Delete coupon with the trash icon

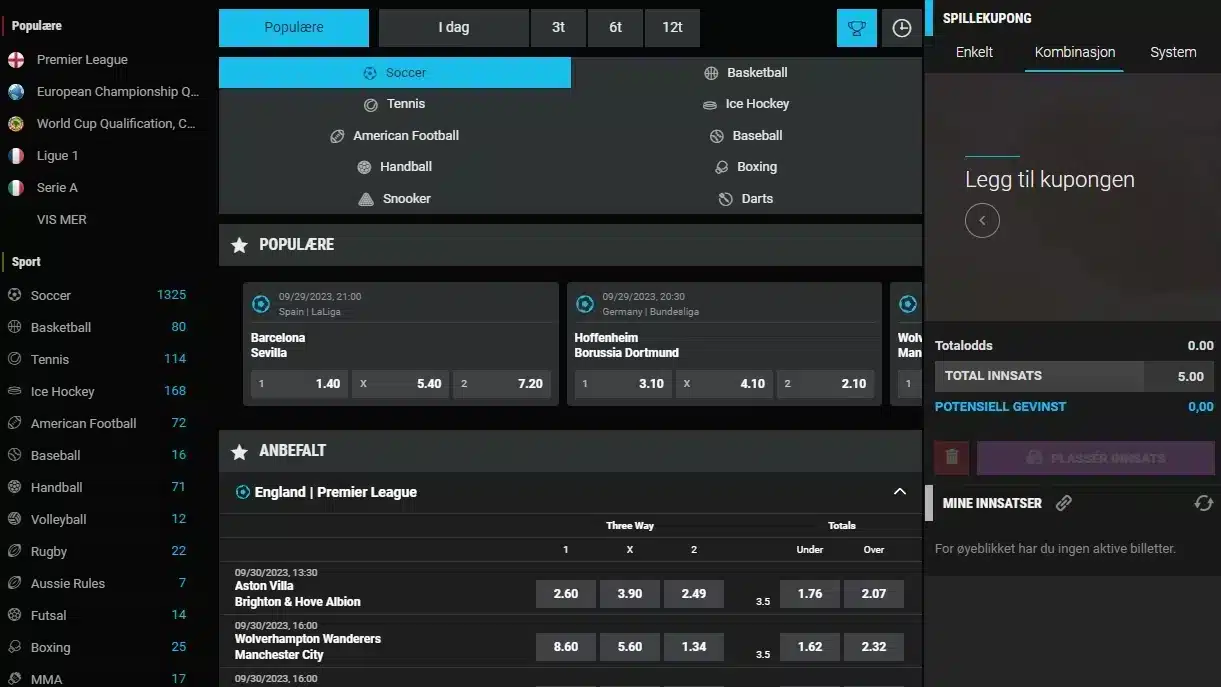tap(952, 458)
